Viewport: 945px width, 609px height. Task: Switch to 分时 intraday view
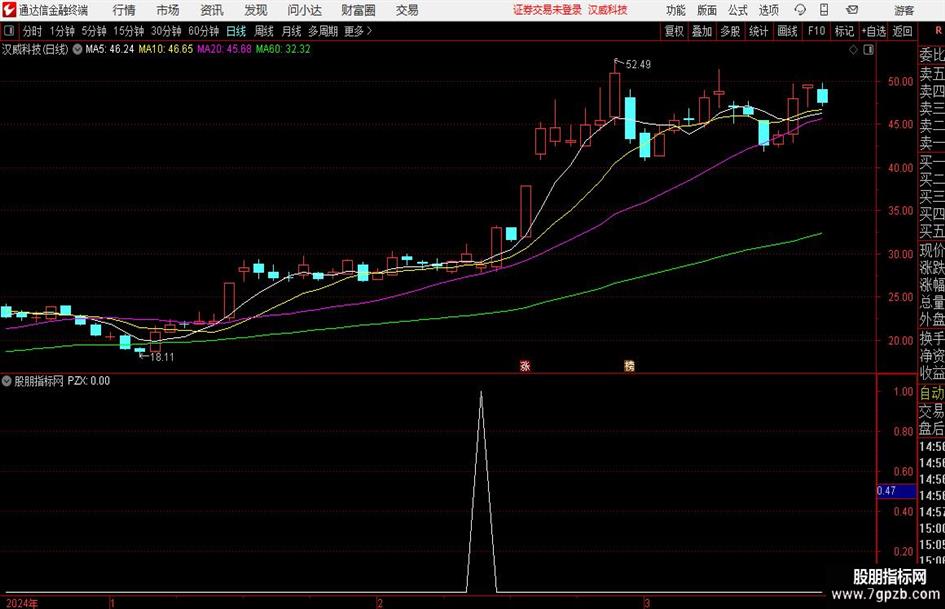tap(33, 31)
